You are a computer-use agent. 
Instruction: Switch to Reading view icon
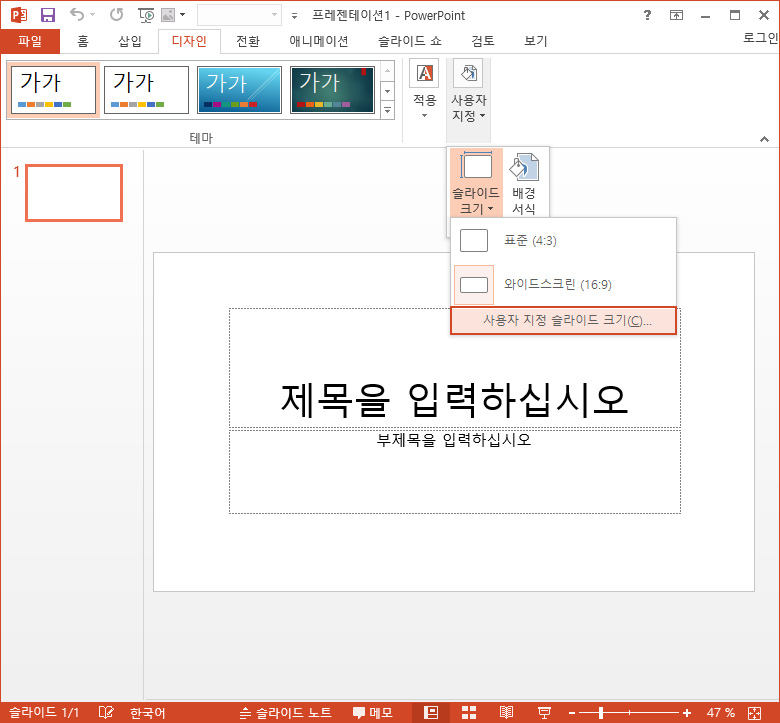(506, 713)
